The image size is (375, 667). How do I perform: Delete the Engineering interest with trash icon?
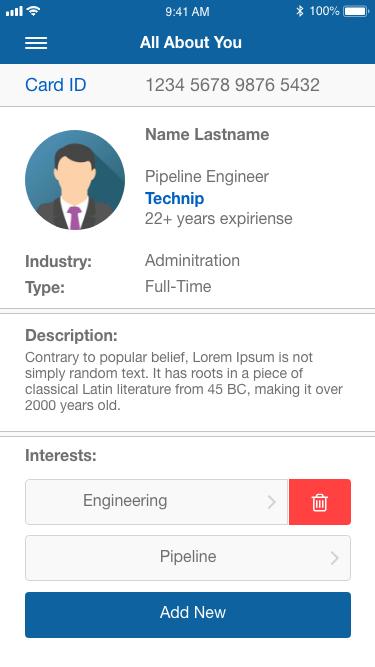coord(320,502)
